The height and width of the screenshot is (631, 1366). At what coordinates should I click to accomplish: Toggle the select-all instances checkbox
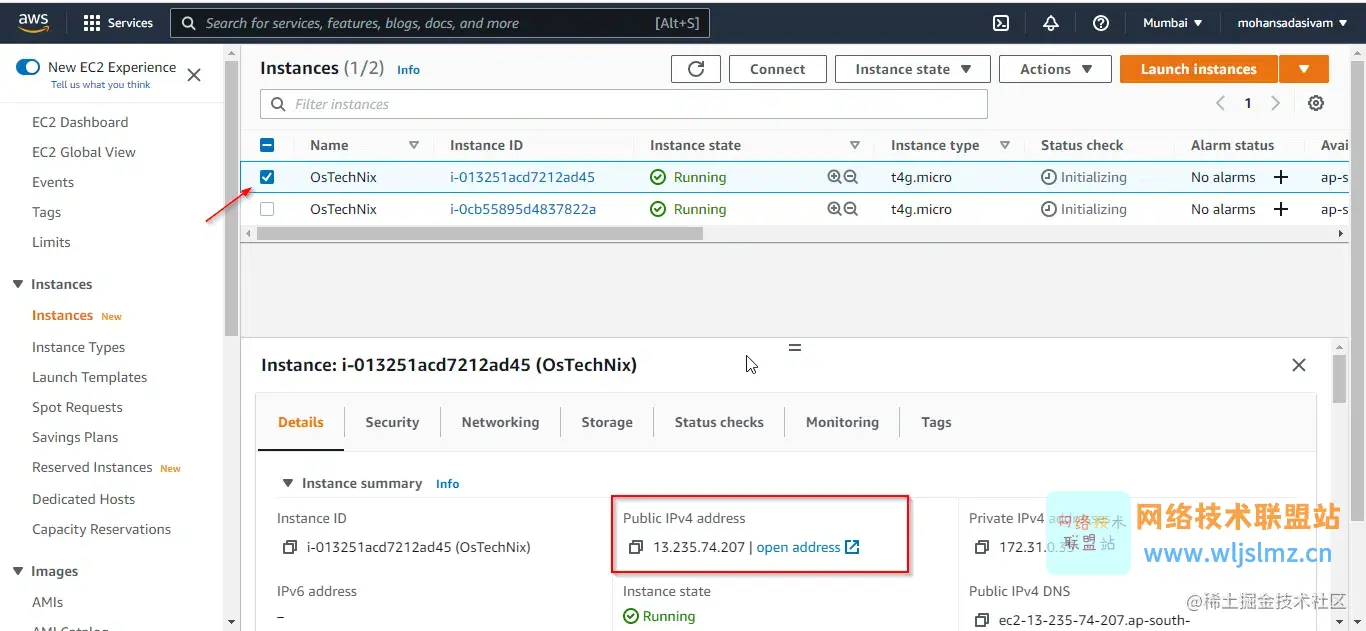click(x=267, y=145)
